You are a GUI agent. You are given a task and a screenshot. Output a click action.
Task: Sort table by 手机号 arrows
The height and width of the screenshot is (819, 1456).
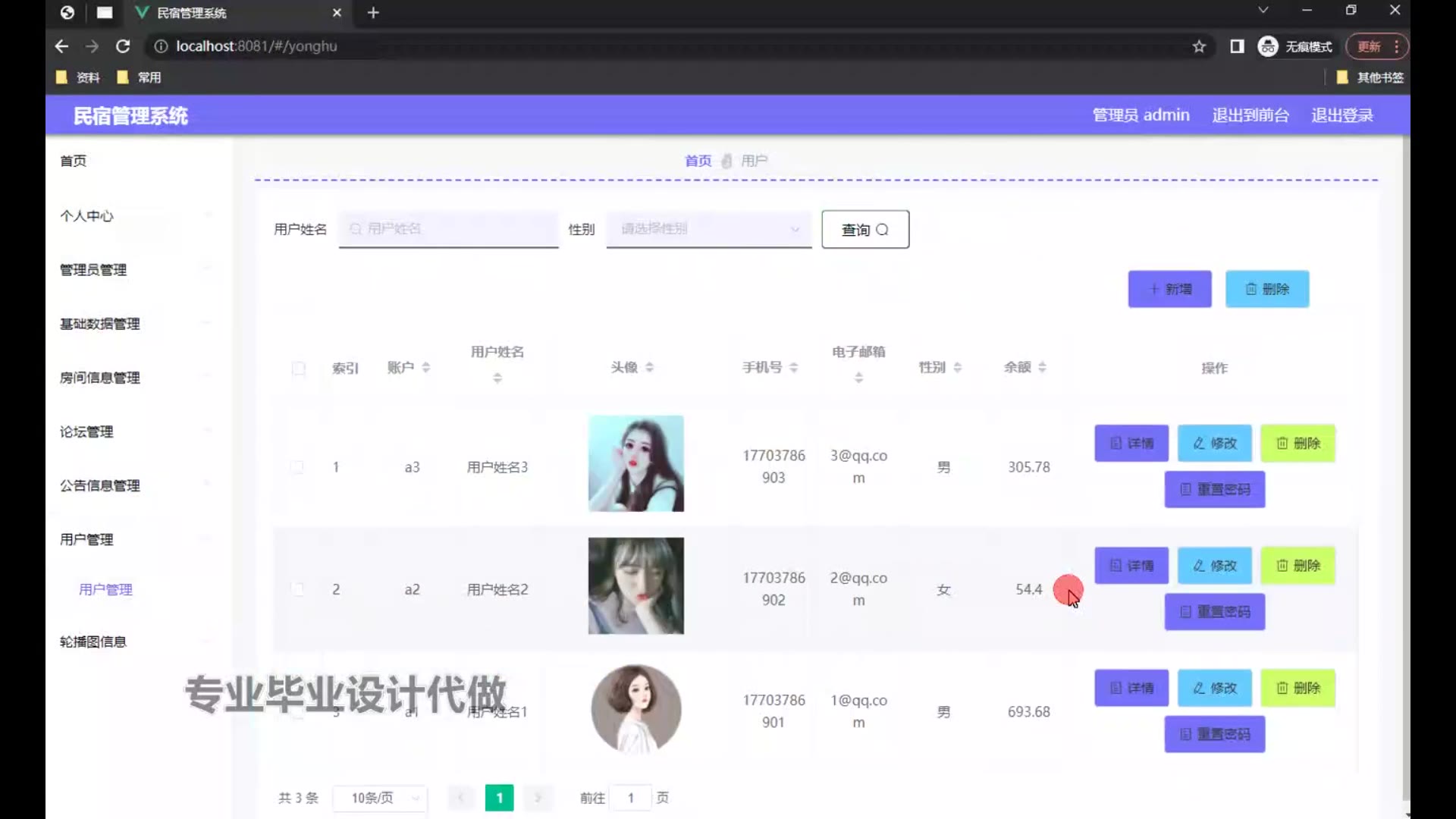point(793,367)
